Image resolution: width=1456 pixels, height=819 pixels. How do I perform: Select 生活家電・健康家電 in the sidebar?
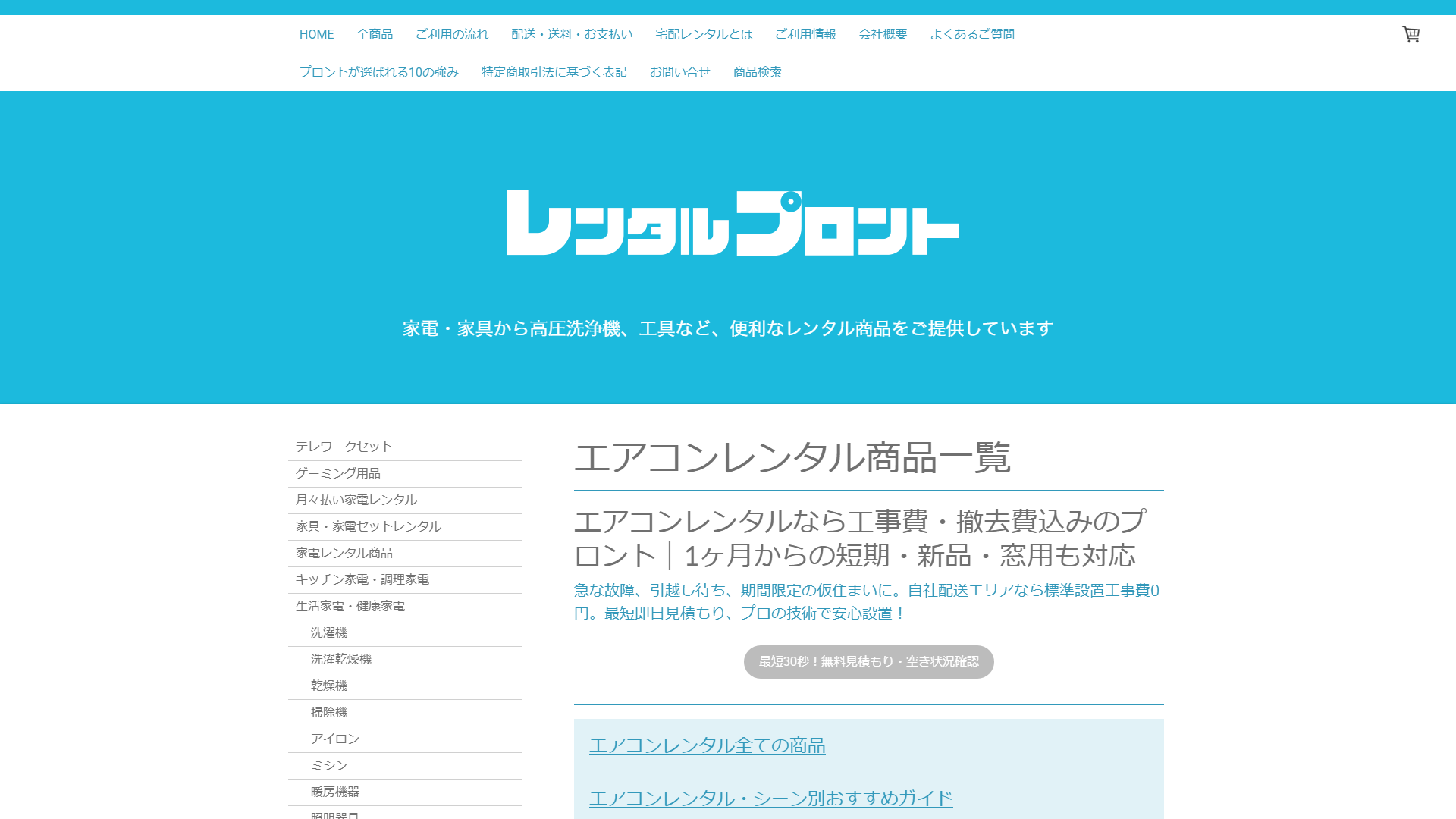point(405,606)
